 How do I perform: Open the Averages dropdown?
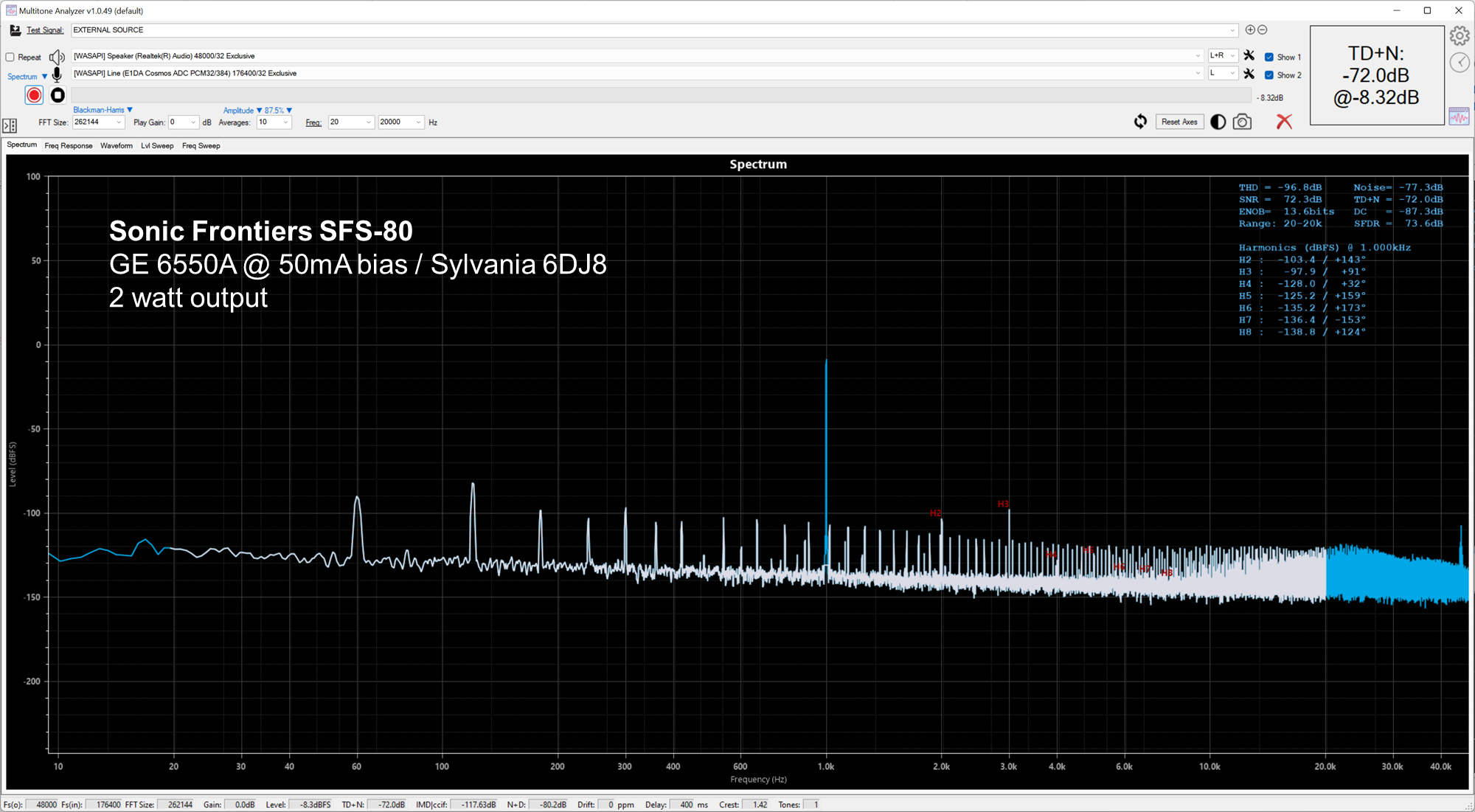[274, 122]
